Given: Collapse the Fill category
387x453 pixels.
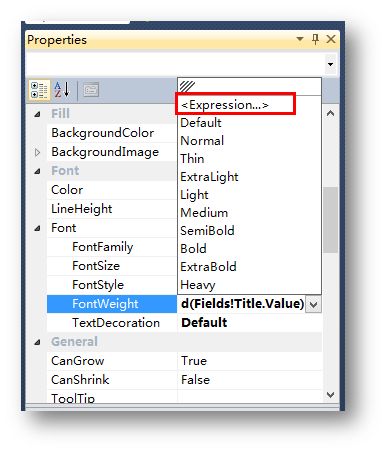Looking at the screenshot, I should pyautogui.click(x=37, y=114).
